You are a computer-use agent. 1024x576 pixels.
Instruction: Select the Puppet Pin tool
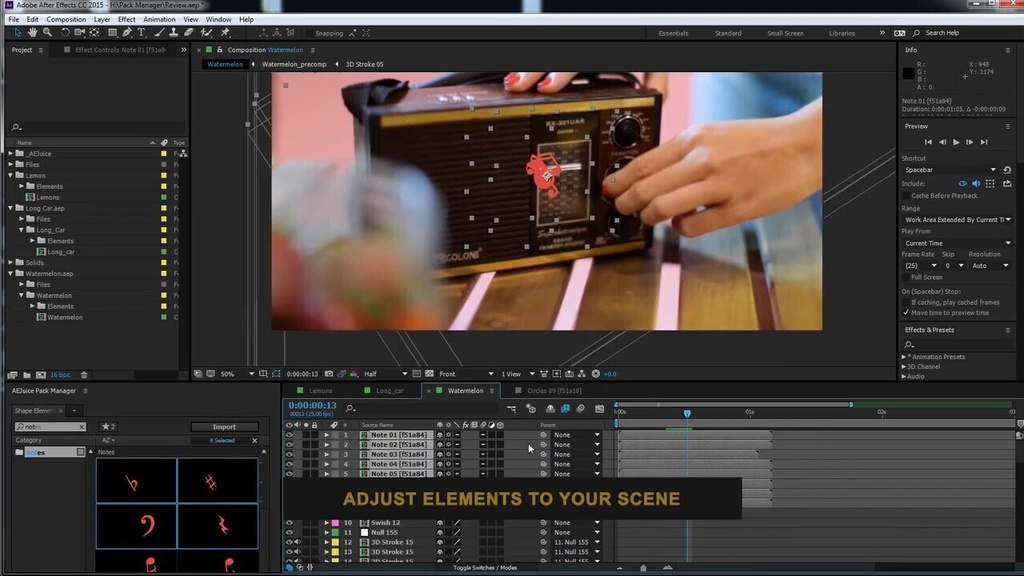click(x=225, y=32)
